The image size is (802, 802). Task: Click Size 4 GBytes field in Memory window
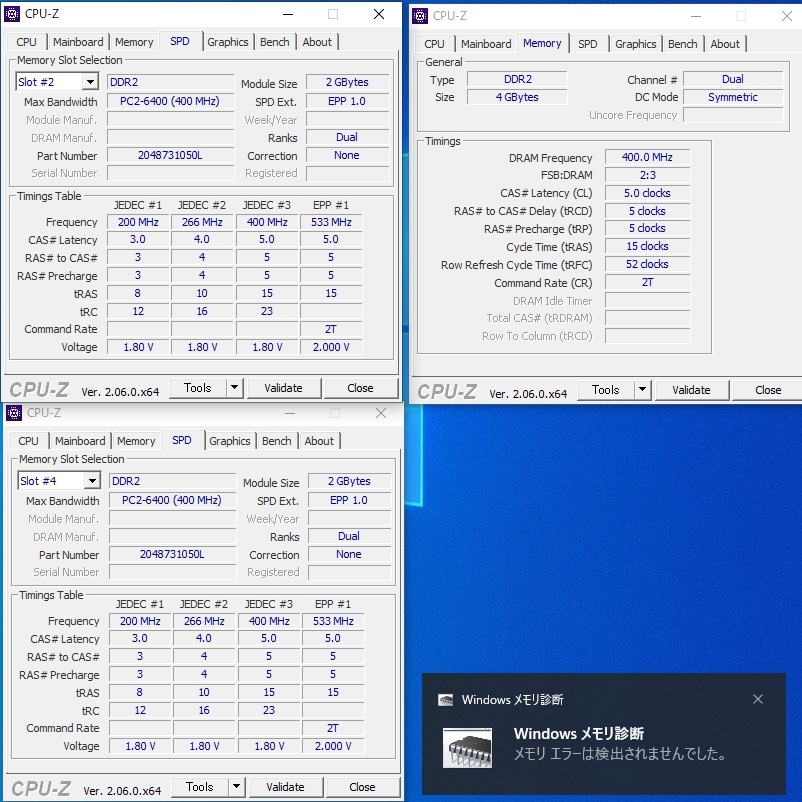tap(517, 97)
